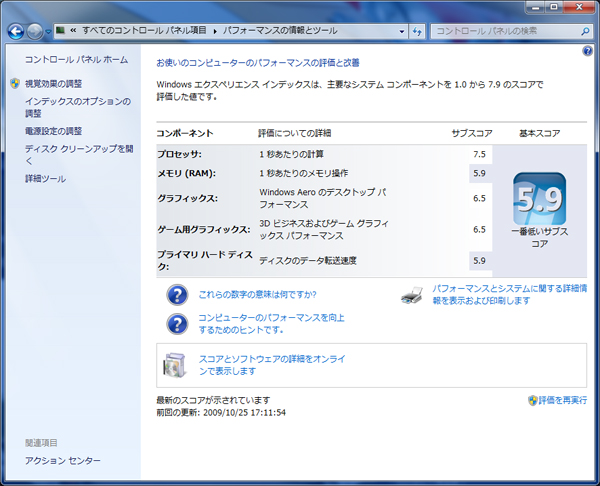Click the プライマリ ハード ディスク row label
Screen dimensions: 600x486
[205, 261]
